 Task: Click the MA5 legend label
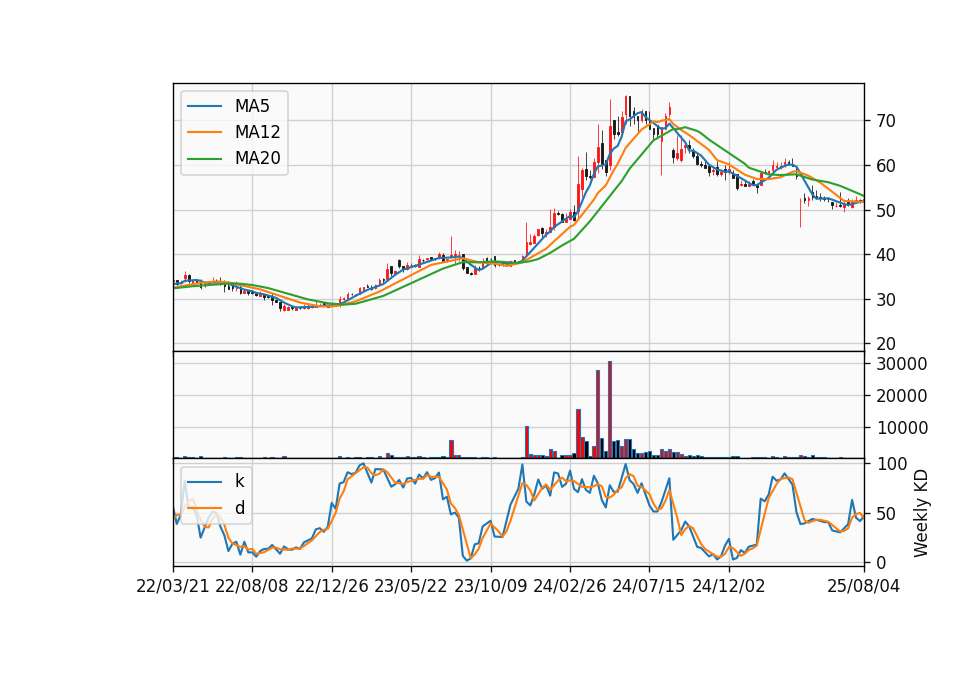pos(252,106)
